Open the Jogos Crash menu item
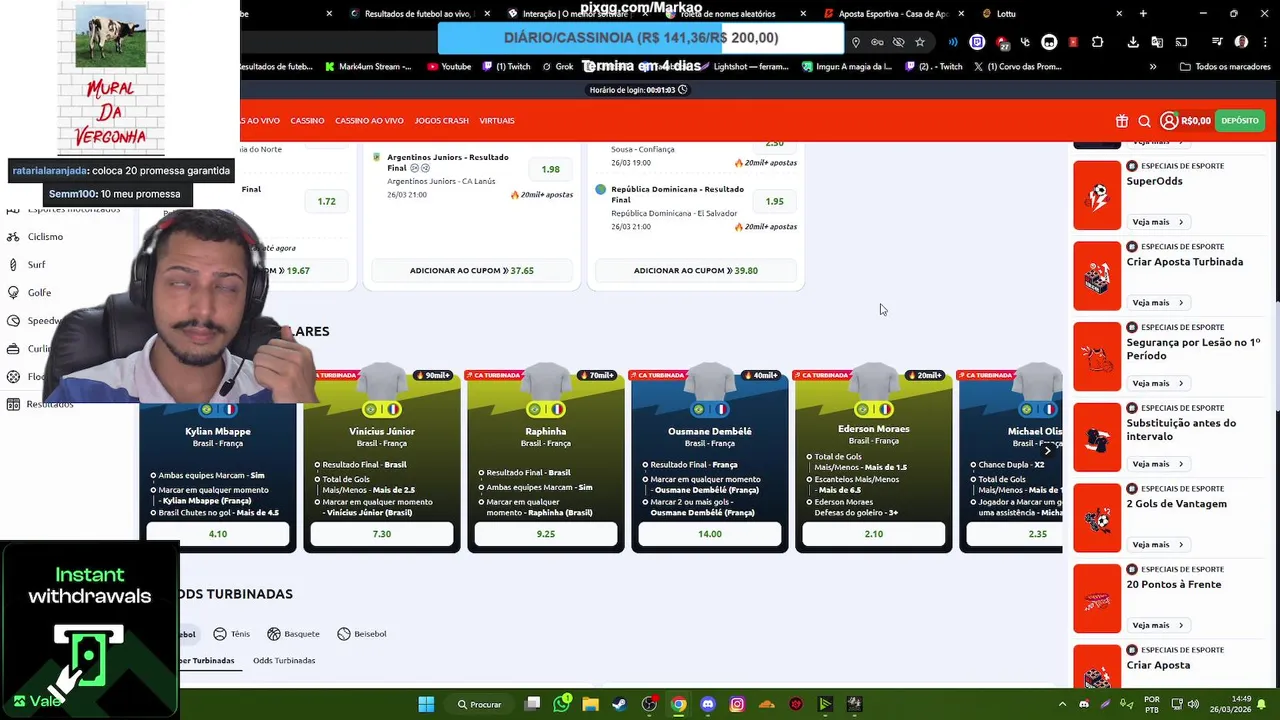 coord(441,121)
